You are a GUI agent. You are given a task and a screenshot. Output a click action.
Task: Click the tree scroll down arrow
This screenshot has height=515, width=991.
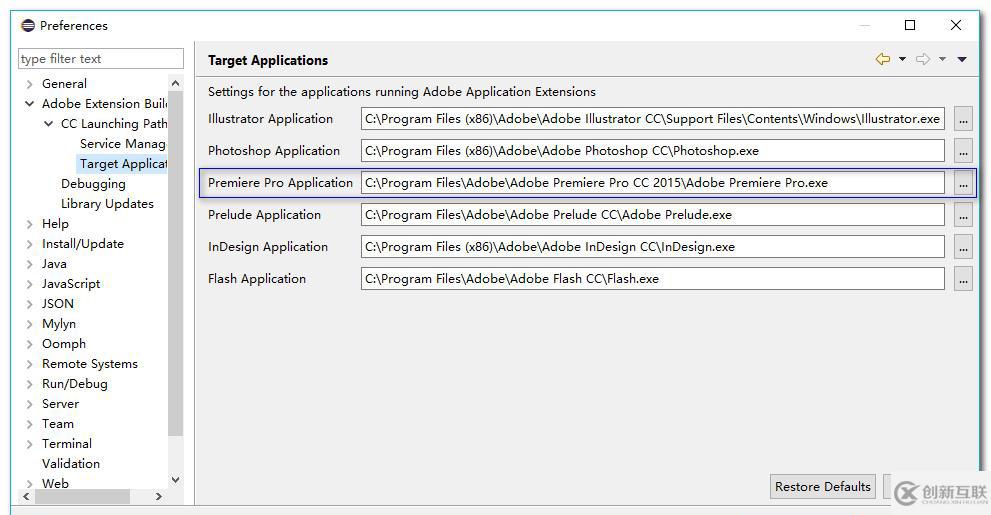pos(176,480)
